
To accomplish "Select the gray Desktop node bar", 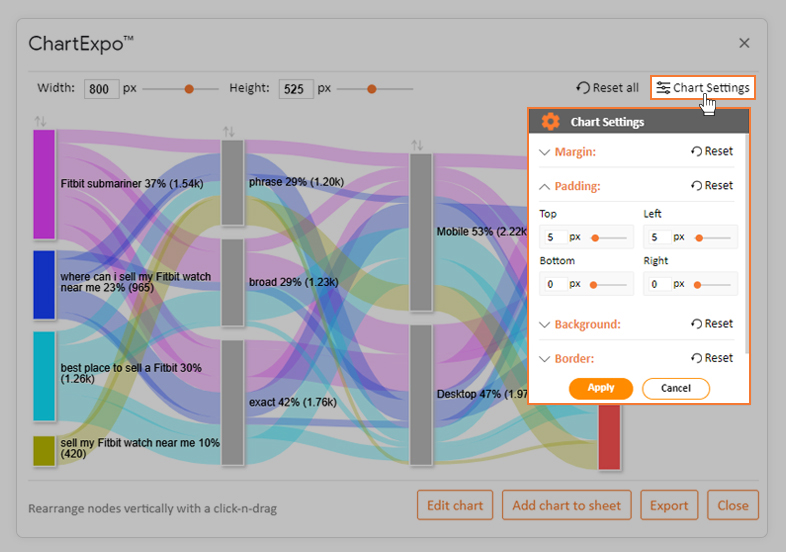I will pos(421,395).
